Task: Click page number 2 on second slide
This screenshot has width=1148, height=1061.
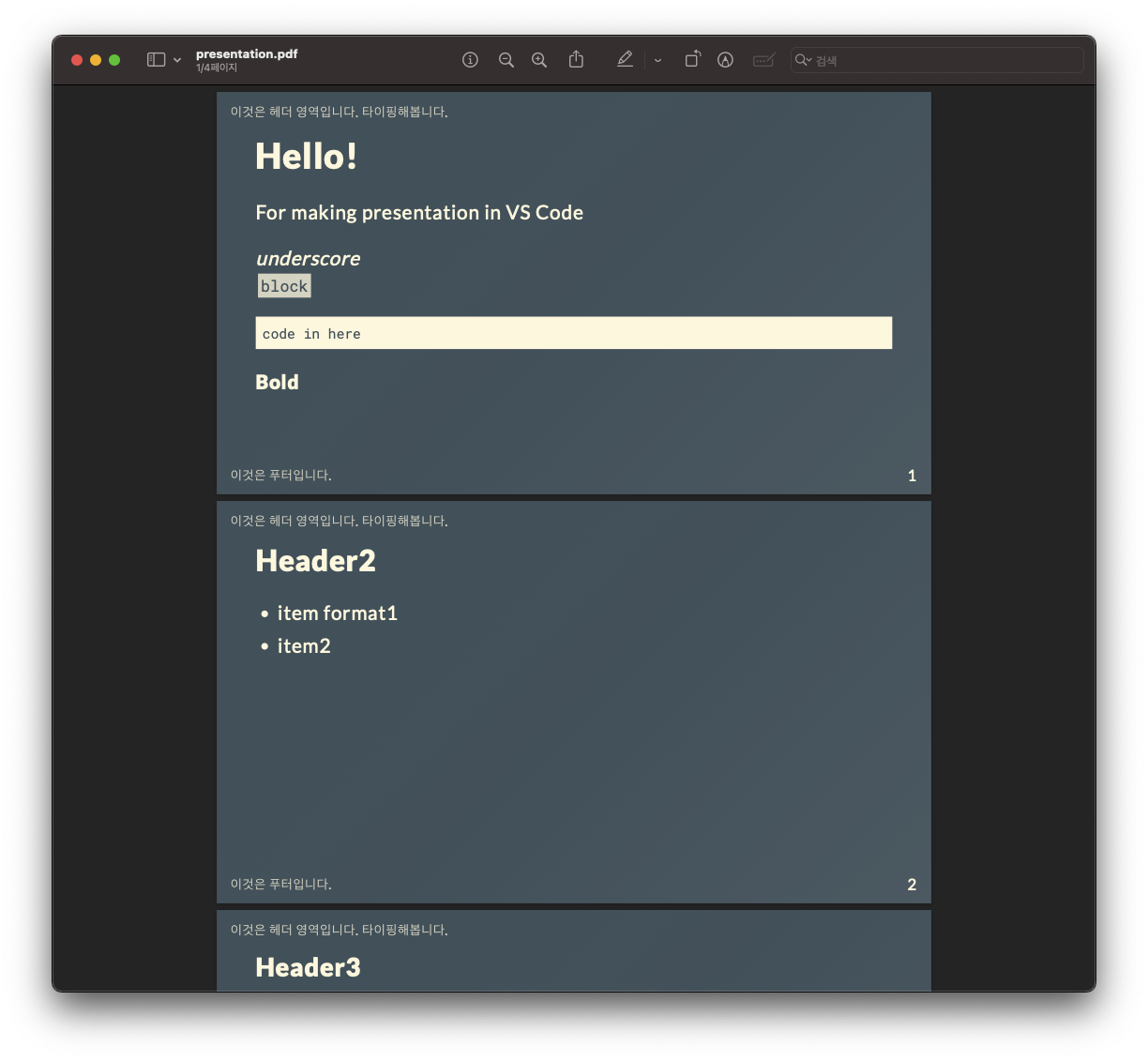Action: click(912, 885)
